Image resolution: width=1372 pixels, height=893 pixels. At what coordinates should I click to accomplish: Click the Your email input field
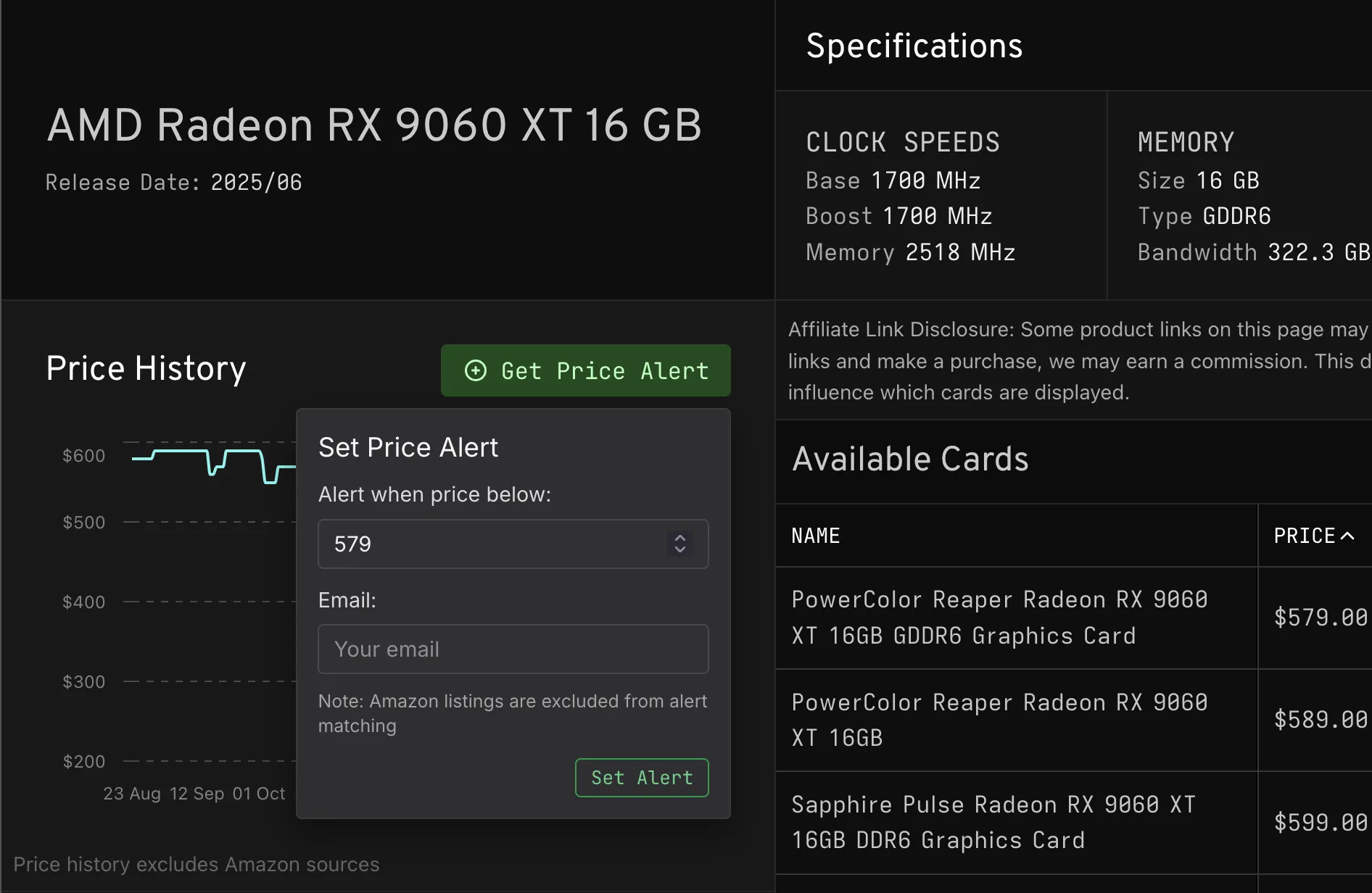[513, 649]
